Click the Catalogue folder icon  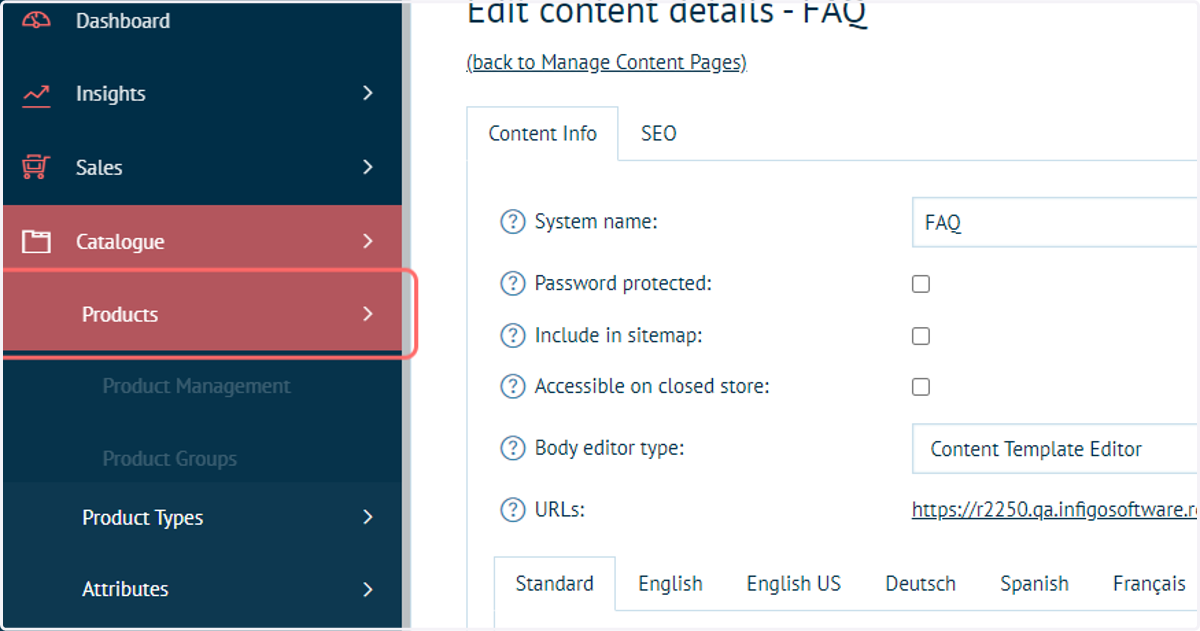point(36,241)
